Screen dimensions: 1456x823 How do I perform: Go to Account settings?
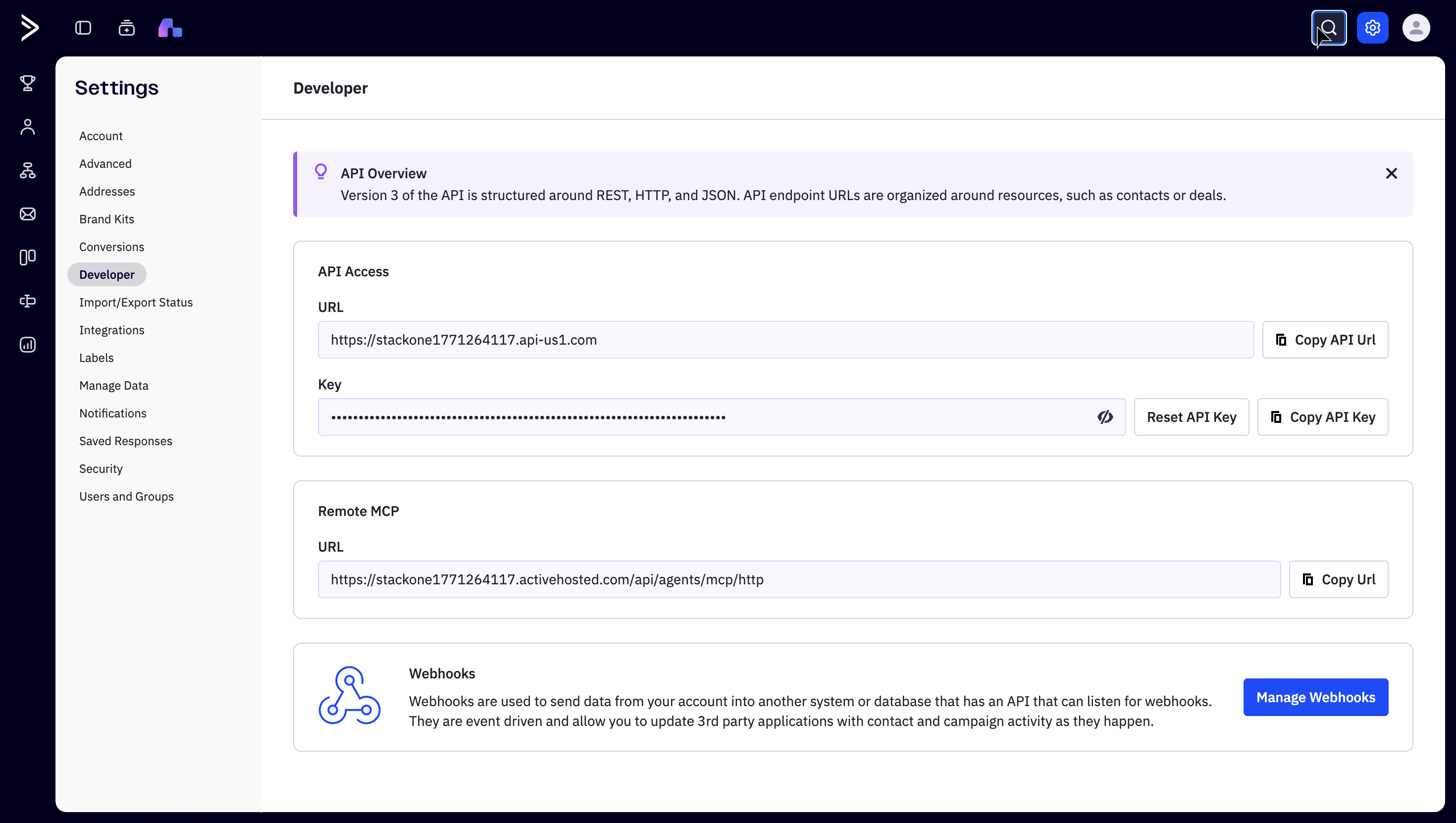pyautogui.click(x=101, y=136)
